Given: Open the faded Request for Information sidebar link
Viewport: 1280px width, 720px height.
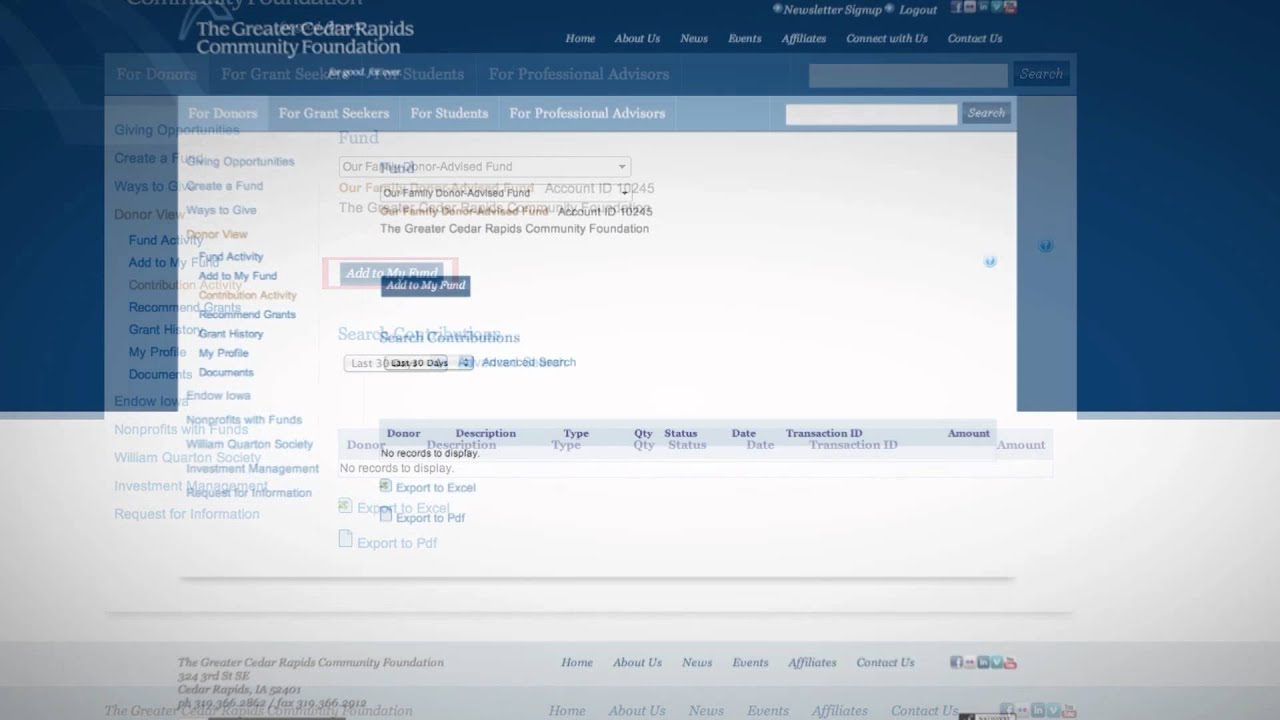Looking at the screenshot, I should [x=187, y=514].
